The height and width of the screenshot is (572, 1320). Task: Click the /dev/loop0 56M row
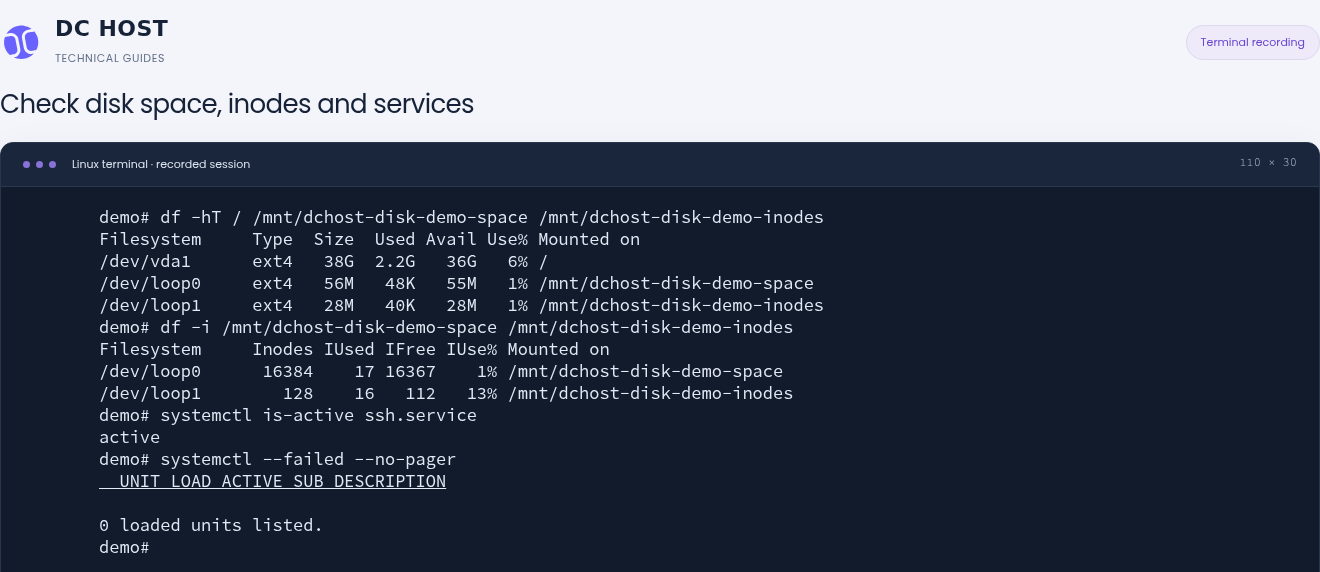point(456,283)
